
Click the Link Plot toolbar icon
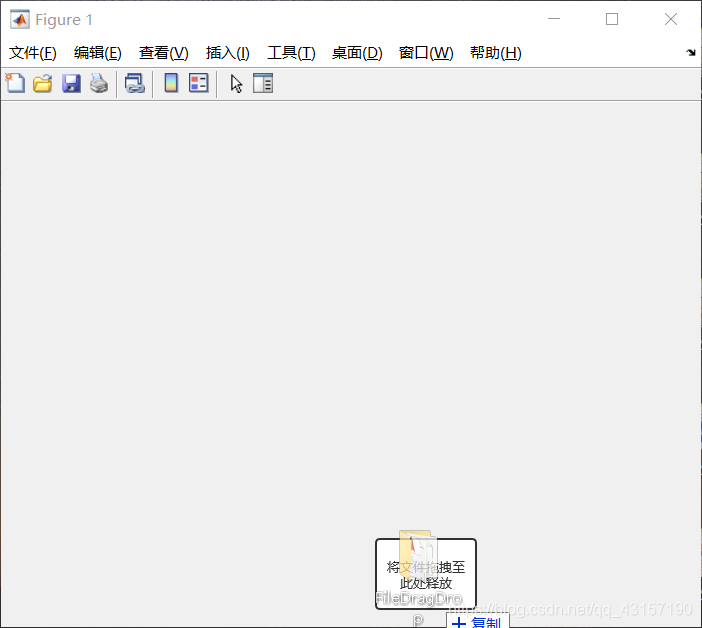tap(134, 84)
